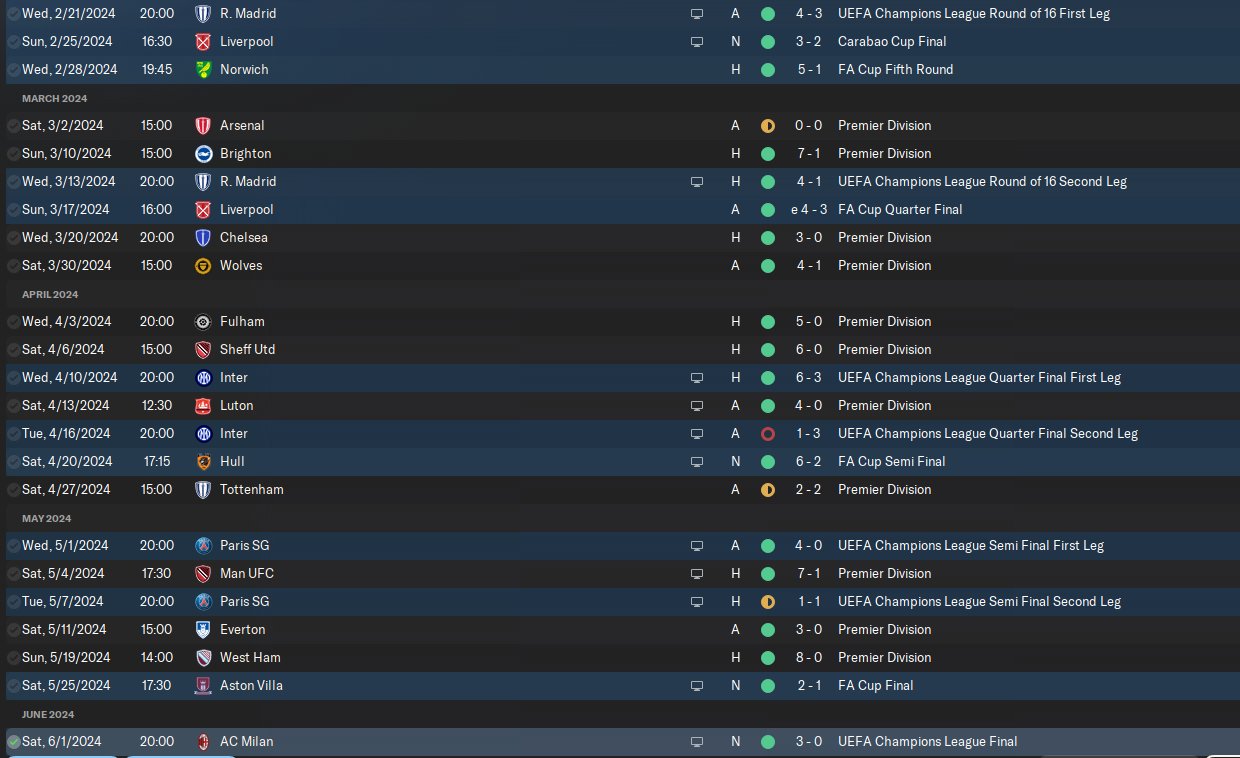The image size is (1240, 758).
Task: Toggle the checkmark beside Sun, 3/10/2024 fixture
Action: point(13,153)
